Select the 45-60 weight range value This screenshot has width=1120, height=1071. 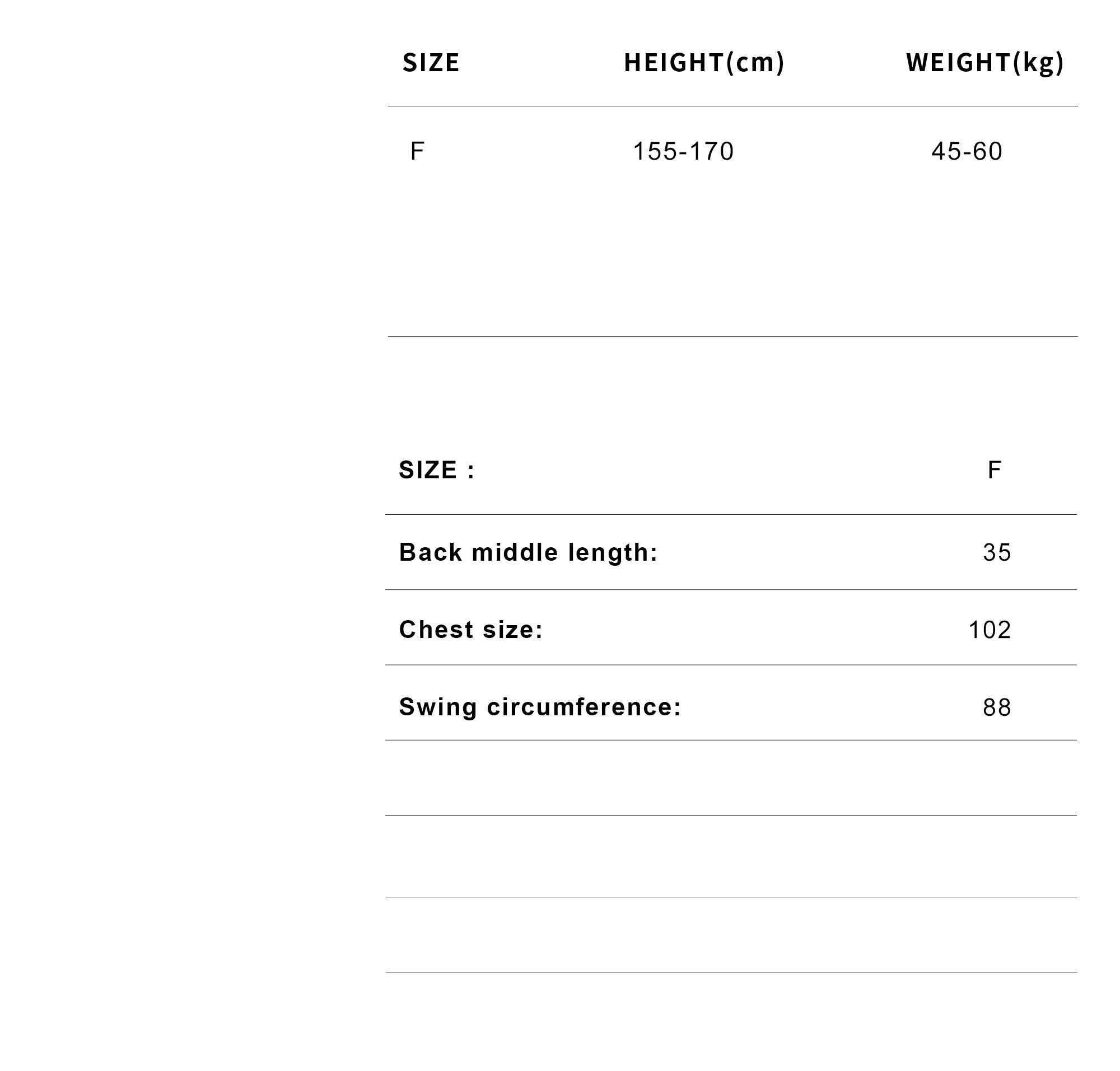(967, 151)
